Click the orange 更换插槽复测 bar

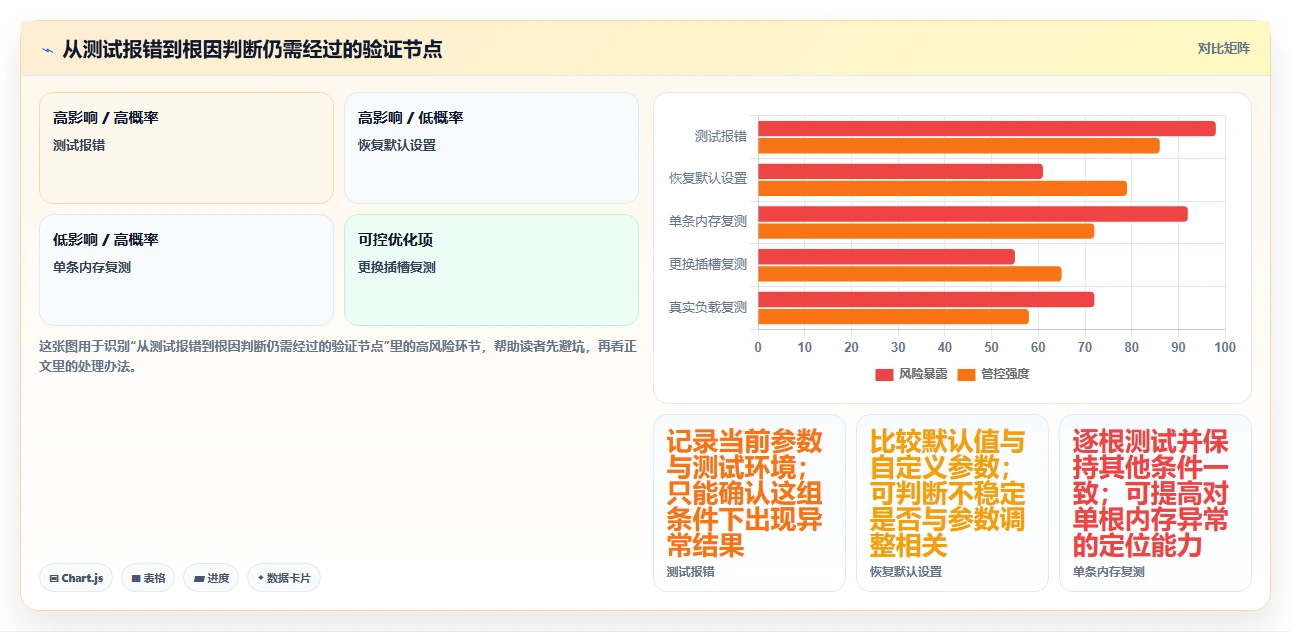(x=910, y=273)
